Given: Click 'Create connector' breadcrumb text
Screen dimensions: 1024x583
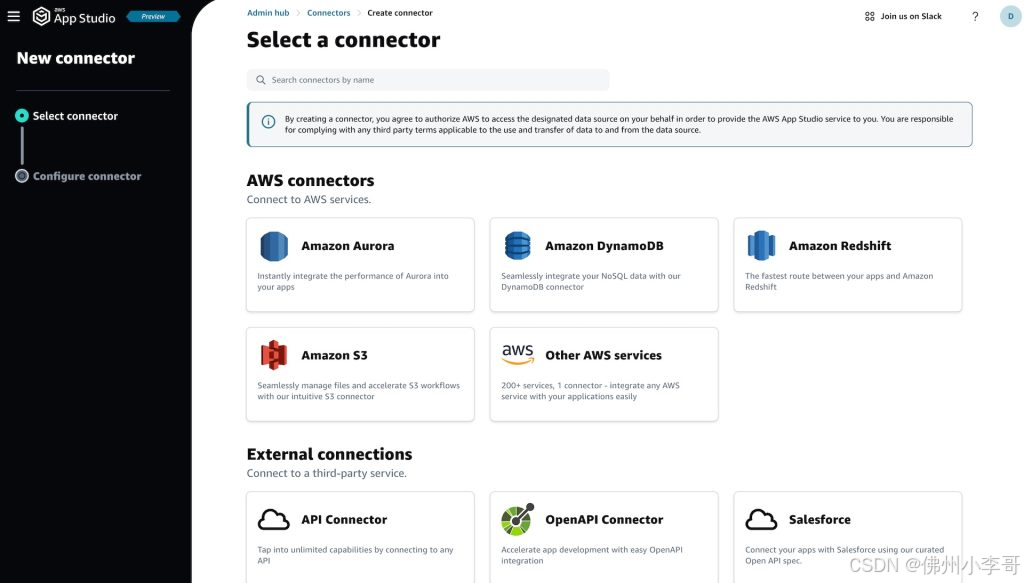Looking at the screenshot, I should point(400,13).
